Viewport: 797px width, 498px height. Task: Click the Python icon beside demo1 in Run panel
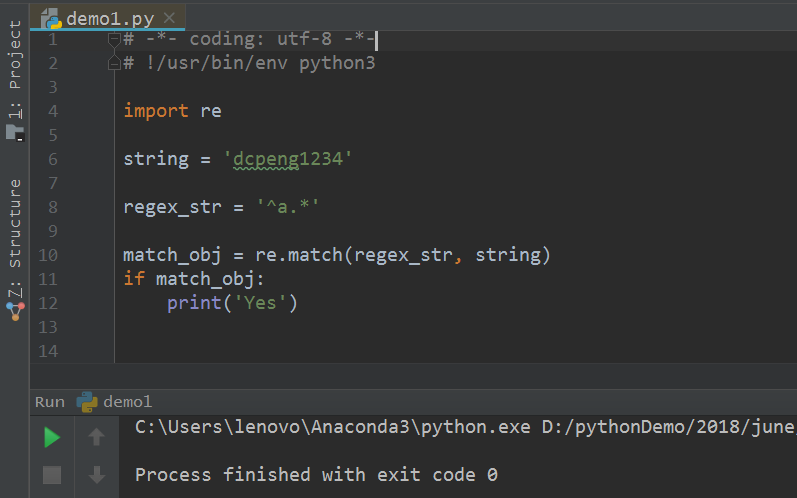[x=87, y=402]
